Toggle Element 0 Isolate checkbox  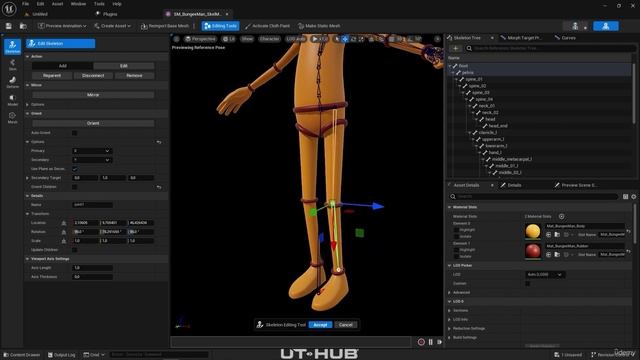[456, 236]
